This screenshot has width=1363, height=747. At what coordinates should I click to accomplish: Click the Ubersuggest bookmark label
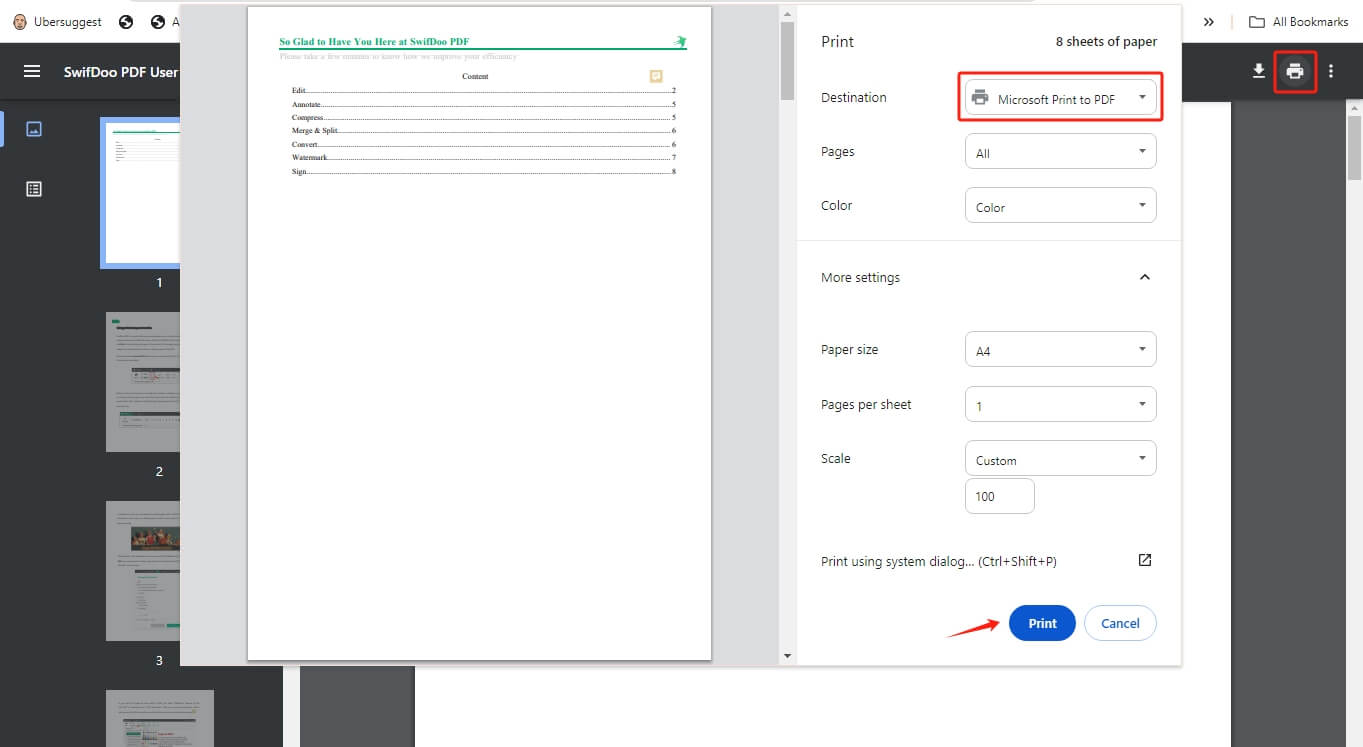point(68,21)
